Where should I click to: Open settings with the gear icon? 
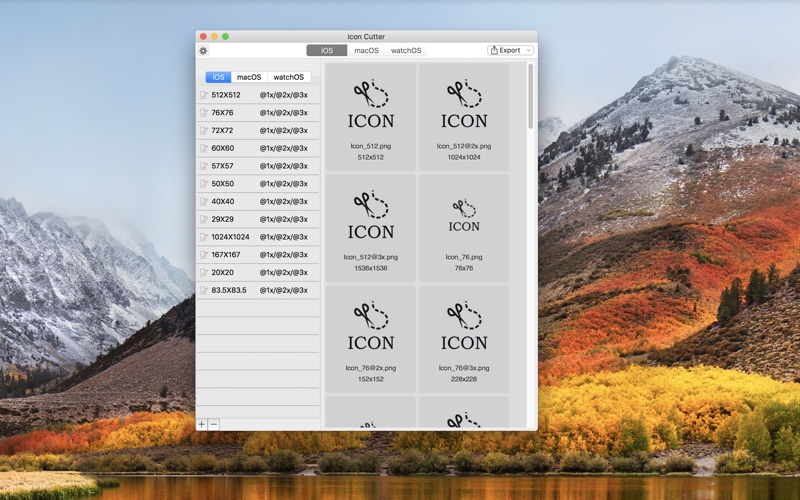click(x=203, y=51)
